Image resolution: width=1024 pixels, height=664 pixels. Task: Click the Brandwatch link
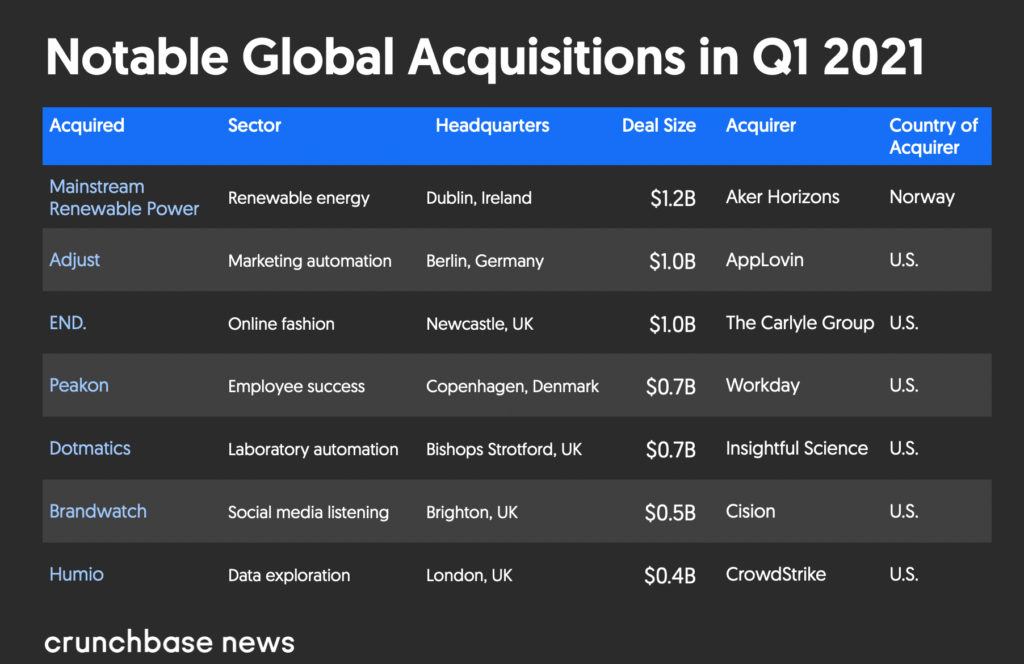click(98, 511)
